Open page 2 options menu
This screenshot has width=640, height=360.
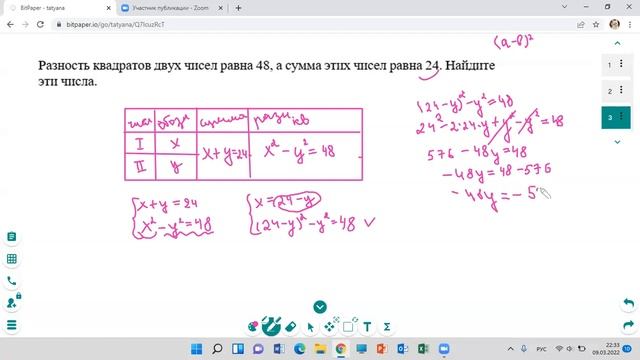click(x=622, y=89)
